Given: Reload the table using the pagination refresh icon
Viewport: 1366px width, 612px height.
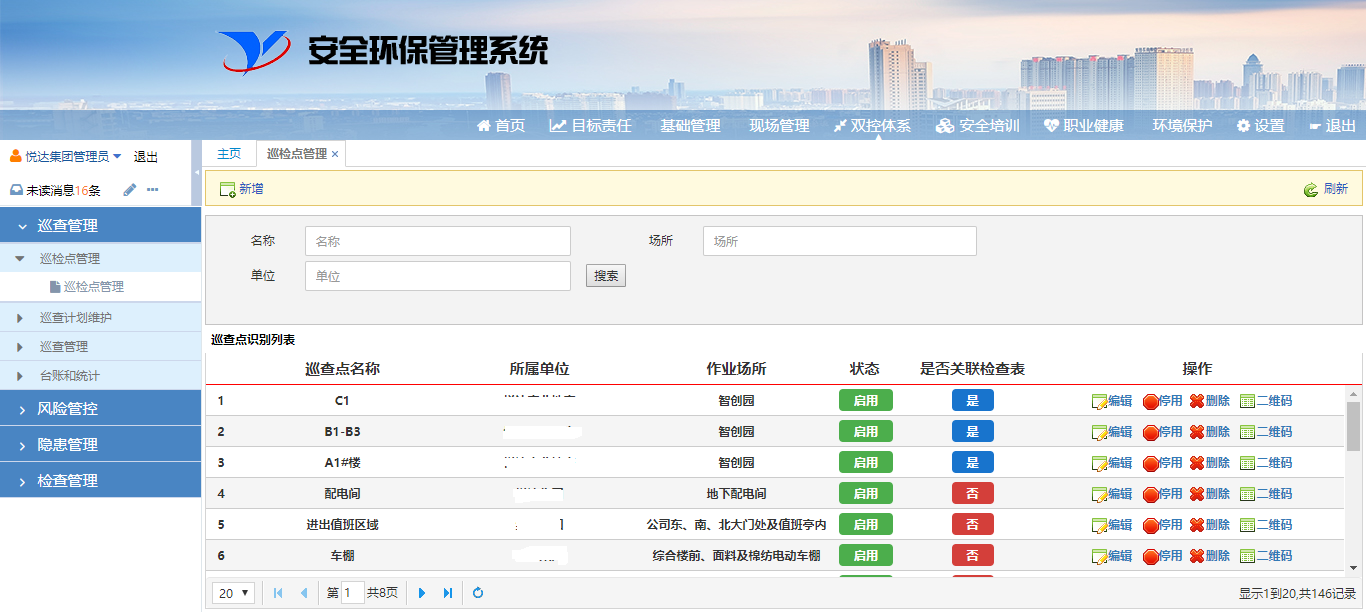Looking at the screenshot, I should click(x=478, y=593).
